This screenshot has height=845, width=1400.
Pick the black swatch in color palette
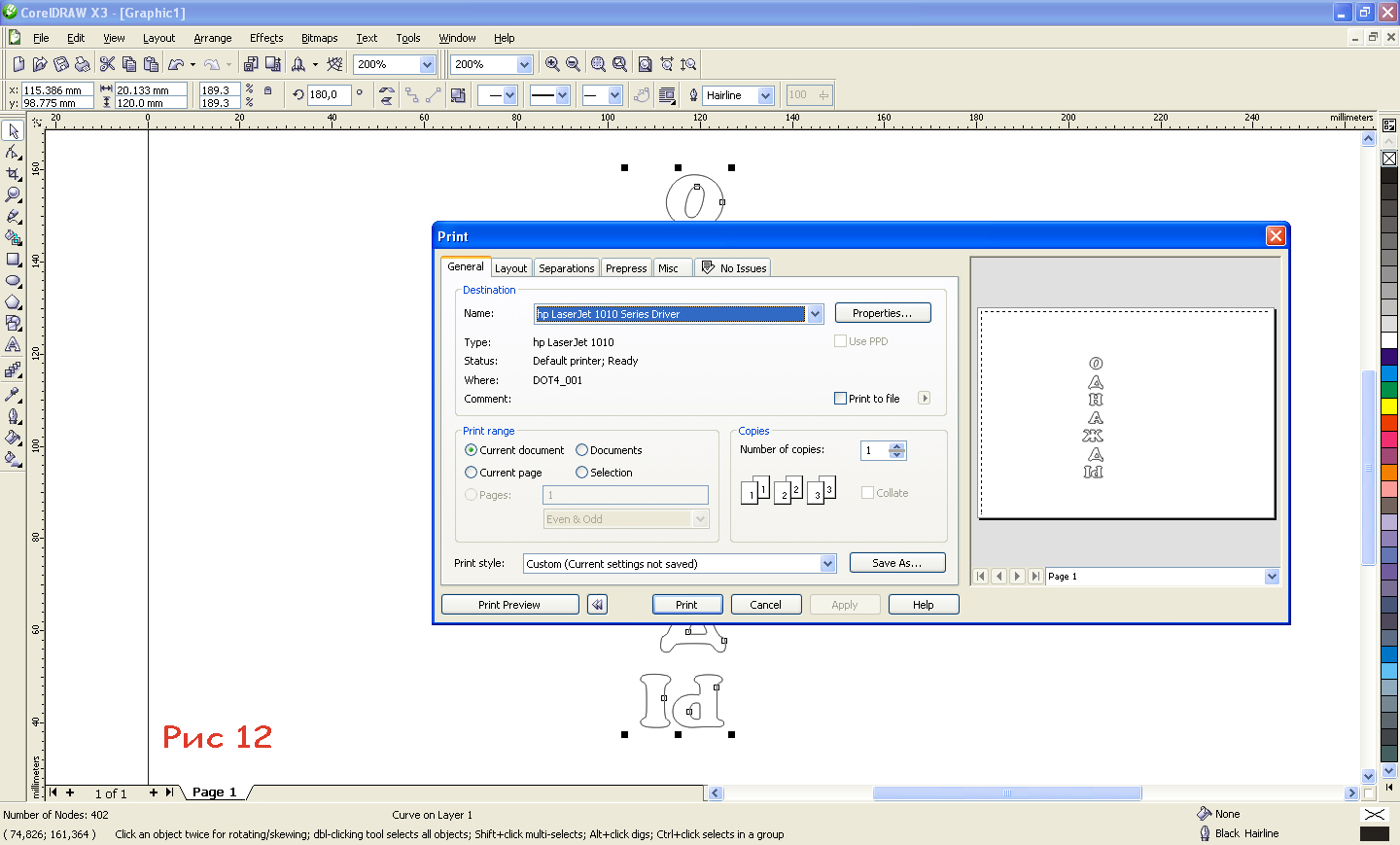coord(1389,176)
